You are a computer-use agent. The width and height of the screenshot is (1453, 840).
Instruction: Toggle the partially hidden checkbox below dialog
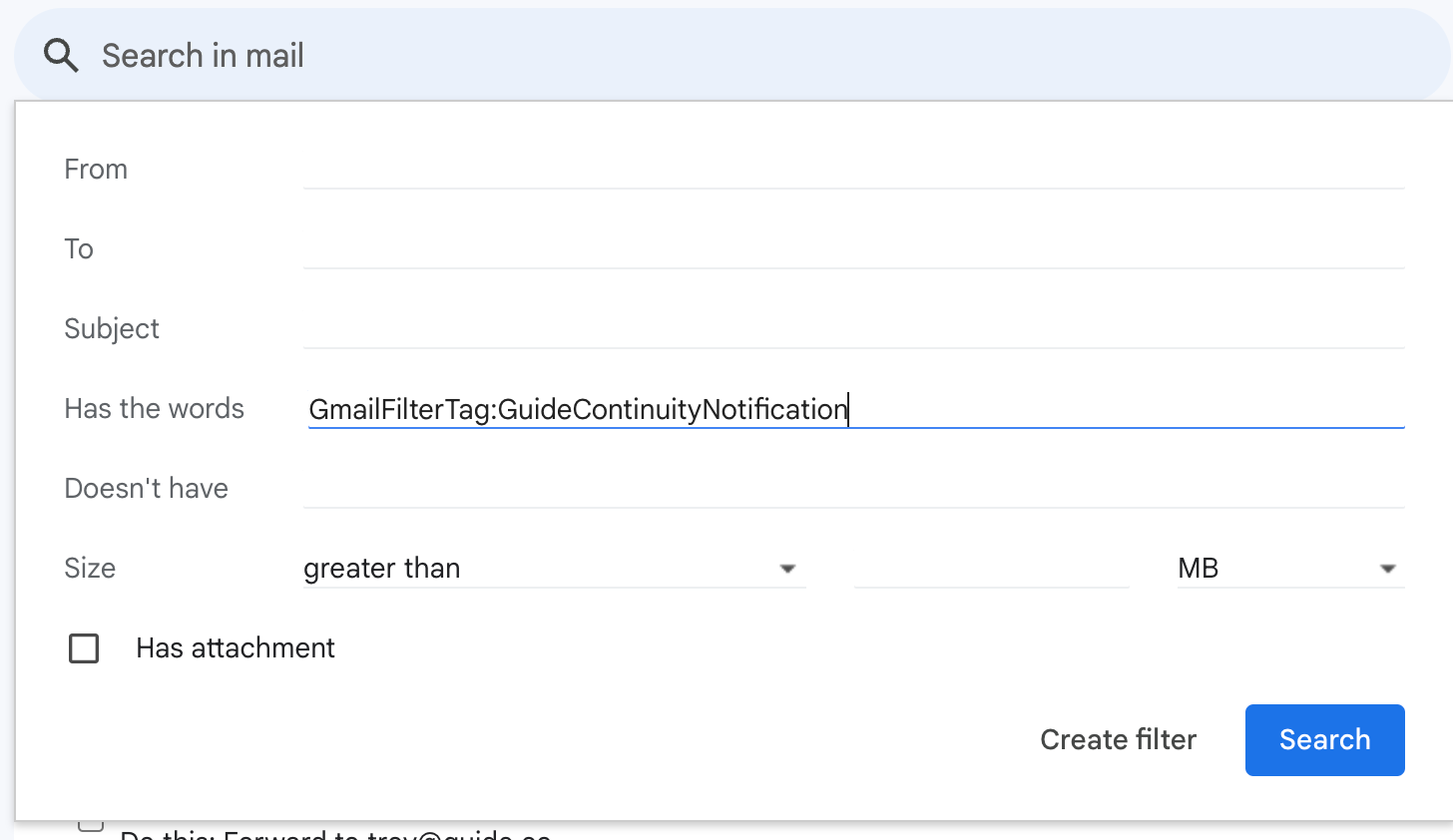tap(91, 826)
